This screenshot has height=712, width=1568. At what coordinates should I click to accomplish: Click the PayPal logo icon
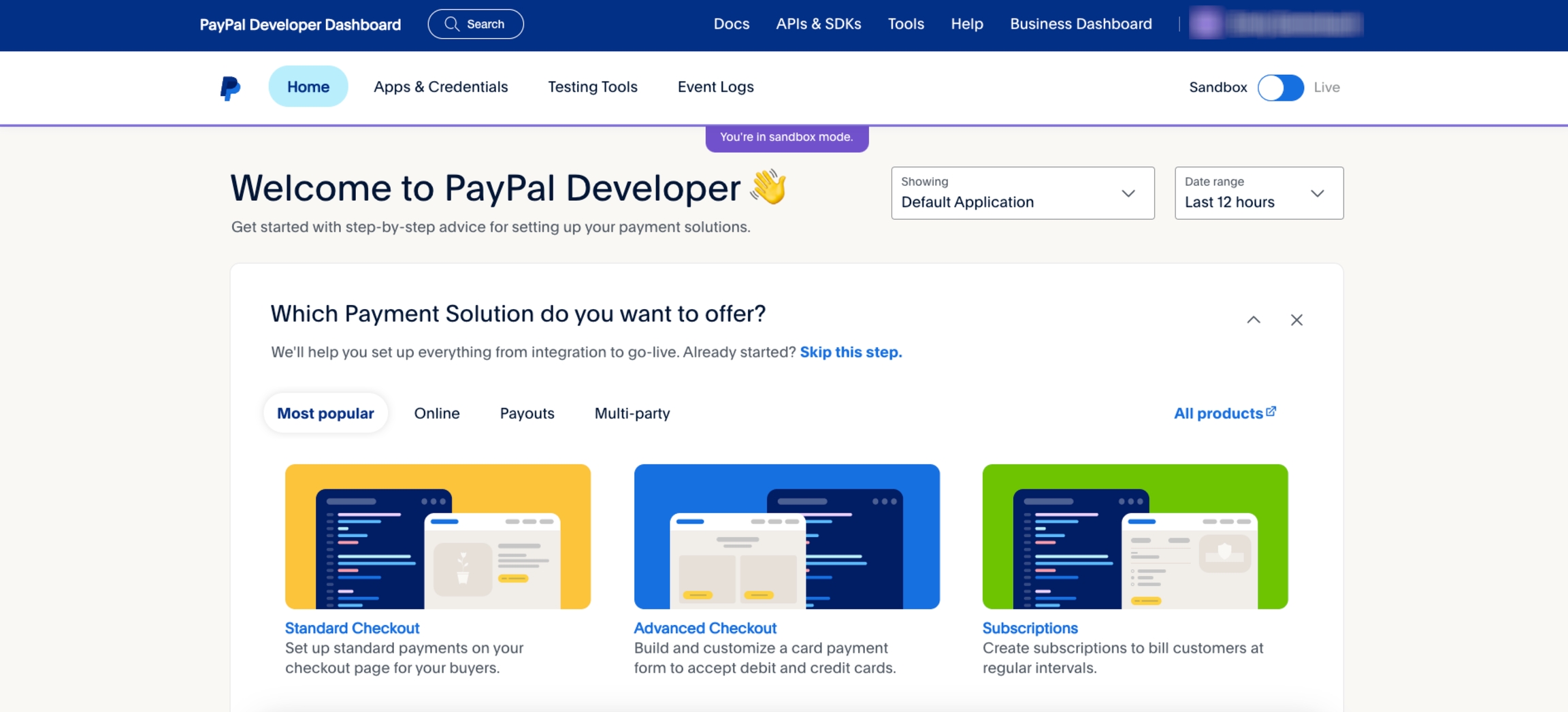tap(230, 88)
